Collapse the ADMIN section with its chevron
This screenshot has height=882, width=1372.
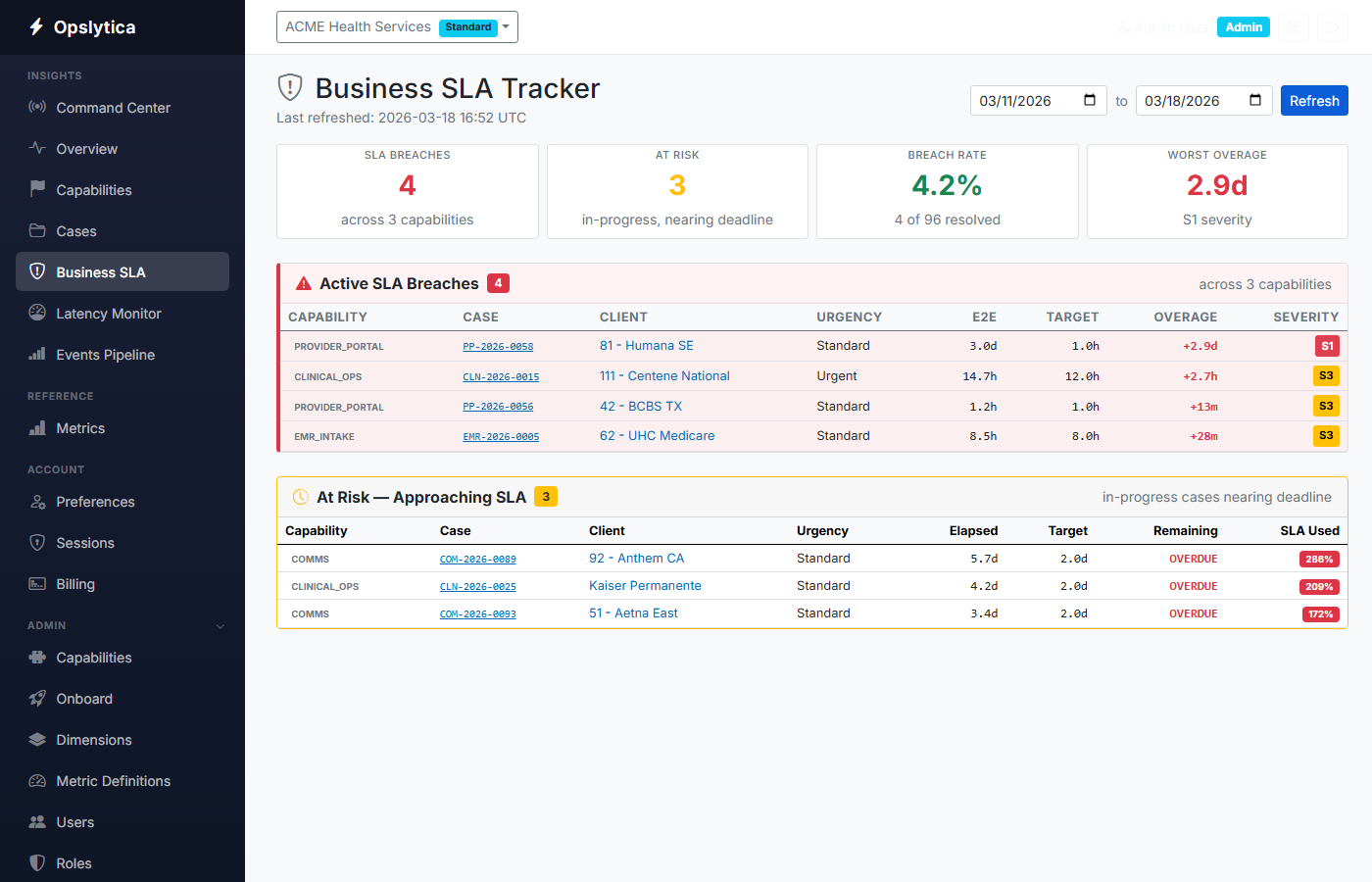(220, 625)
